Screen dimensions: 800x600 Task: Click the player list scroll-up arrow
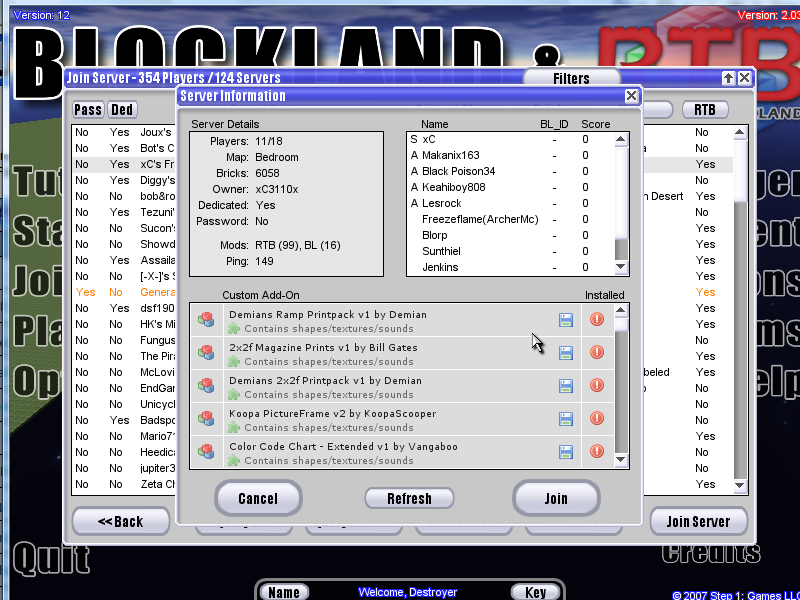click(620, 139)
